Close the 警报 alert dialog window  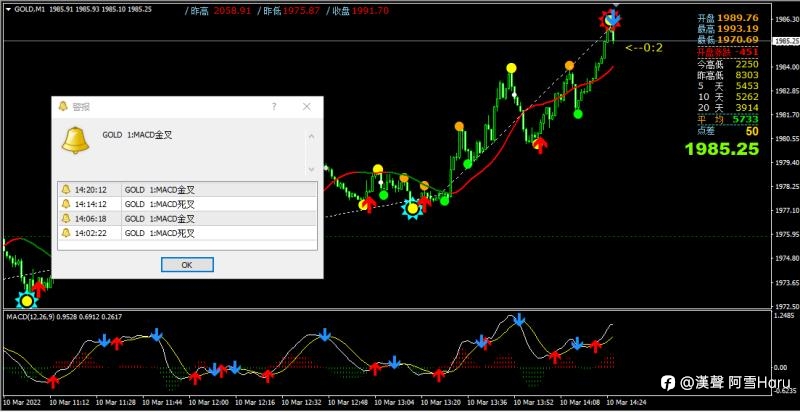click(307, 107)
